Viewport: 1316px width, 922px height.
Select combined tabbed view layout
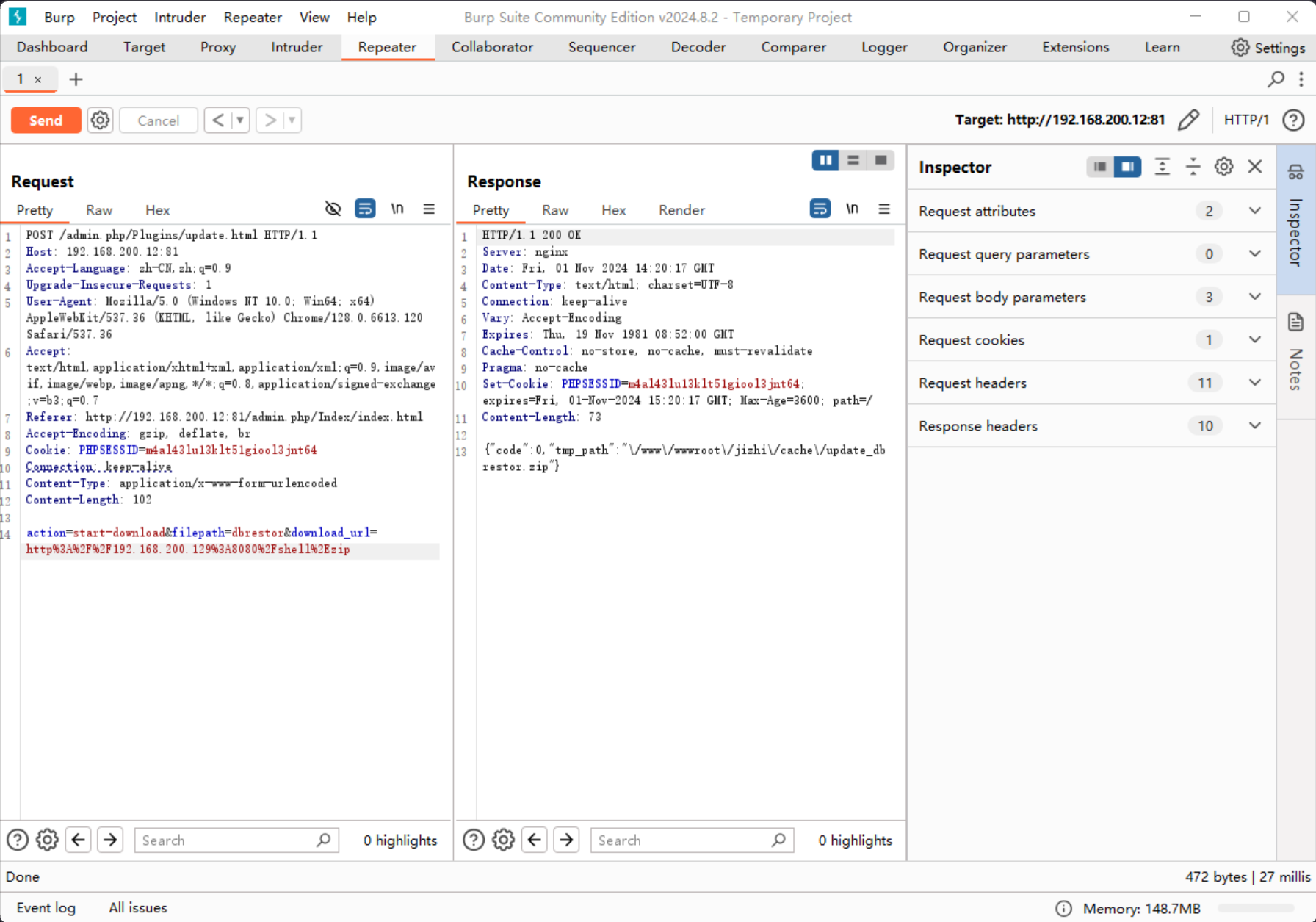[881, 160]
